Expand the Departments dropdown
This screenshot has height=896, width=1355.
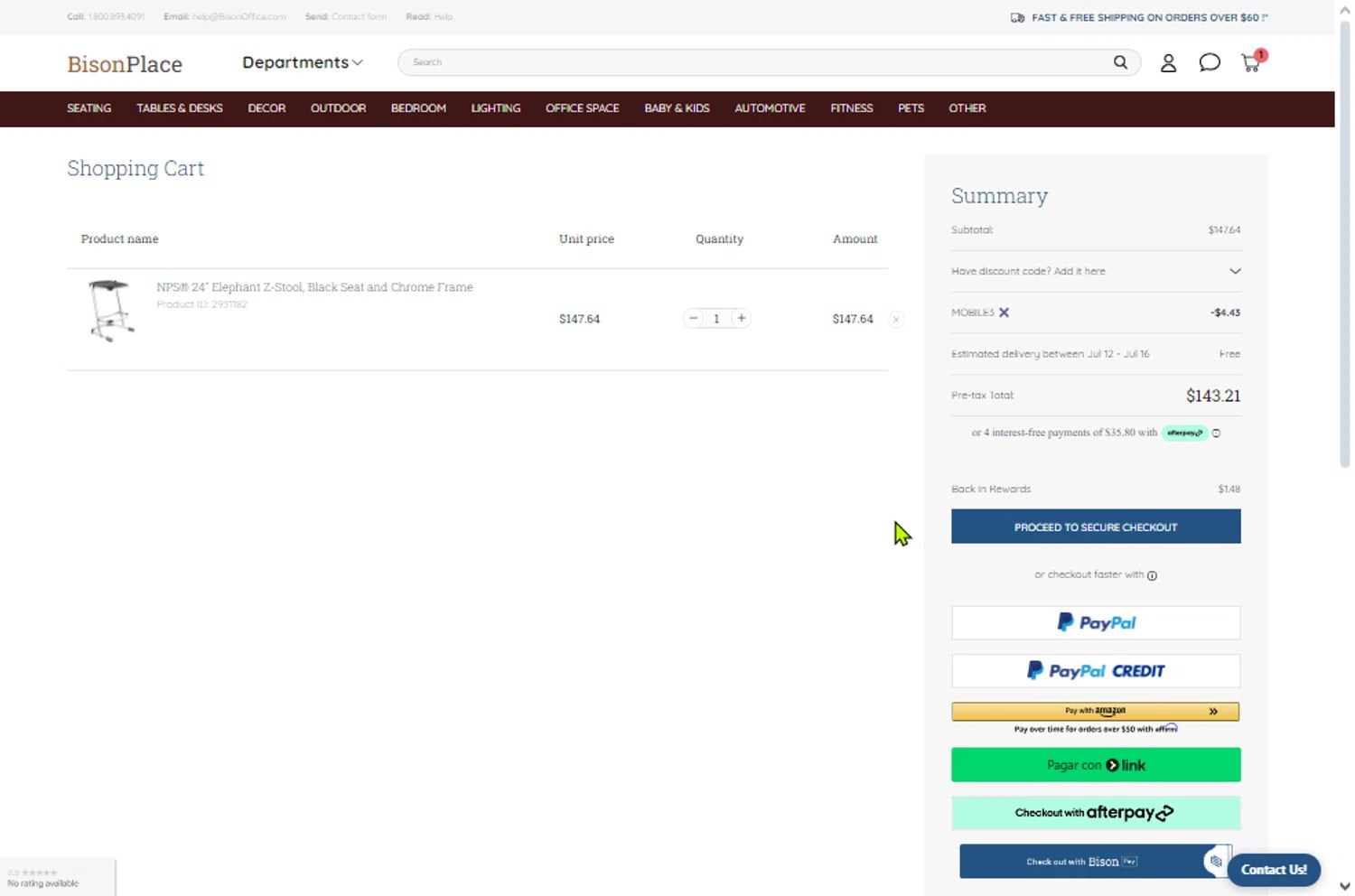click(x=303, y=62)
